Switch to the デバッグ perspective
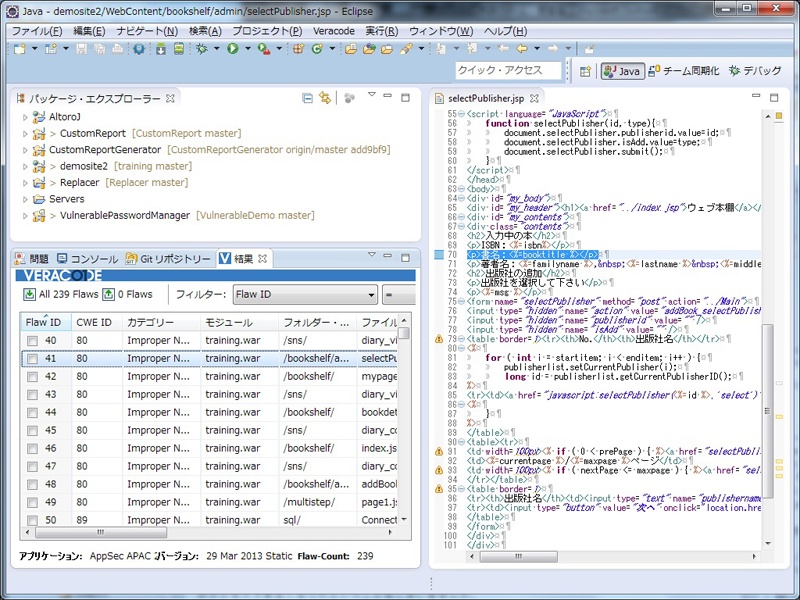This screenshot has width=800, height=600. [756, 71]
